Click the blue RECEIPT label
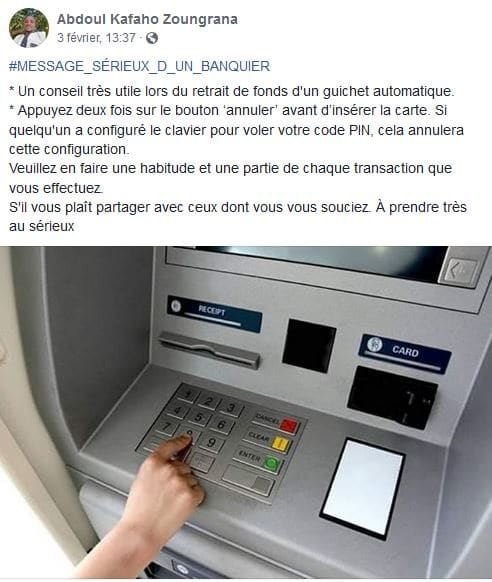This screenshot has width=492, height=582. [x=214, y=314]
